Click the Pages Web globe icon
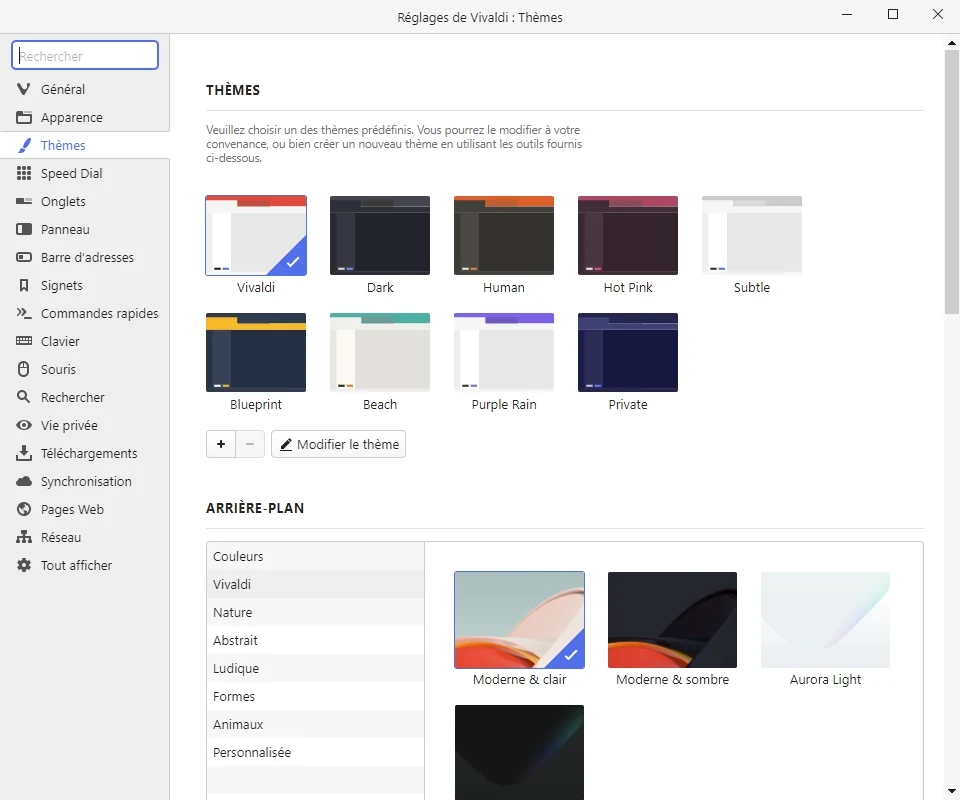Viewport: 960px width, 800px height. [24, 509]
